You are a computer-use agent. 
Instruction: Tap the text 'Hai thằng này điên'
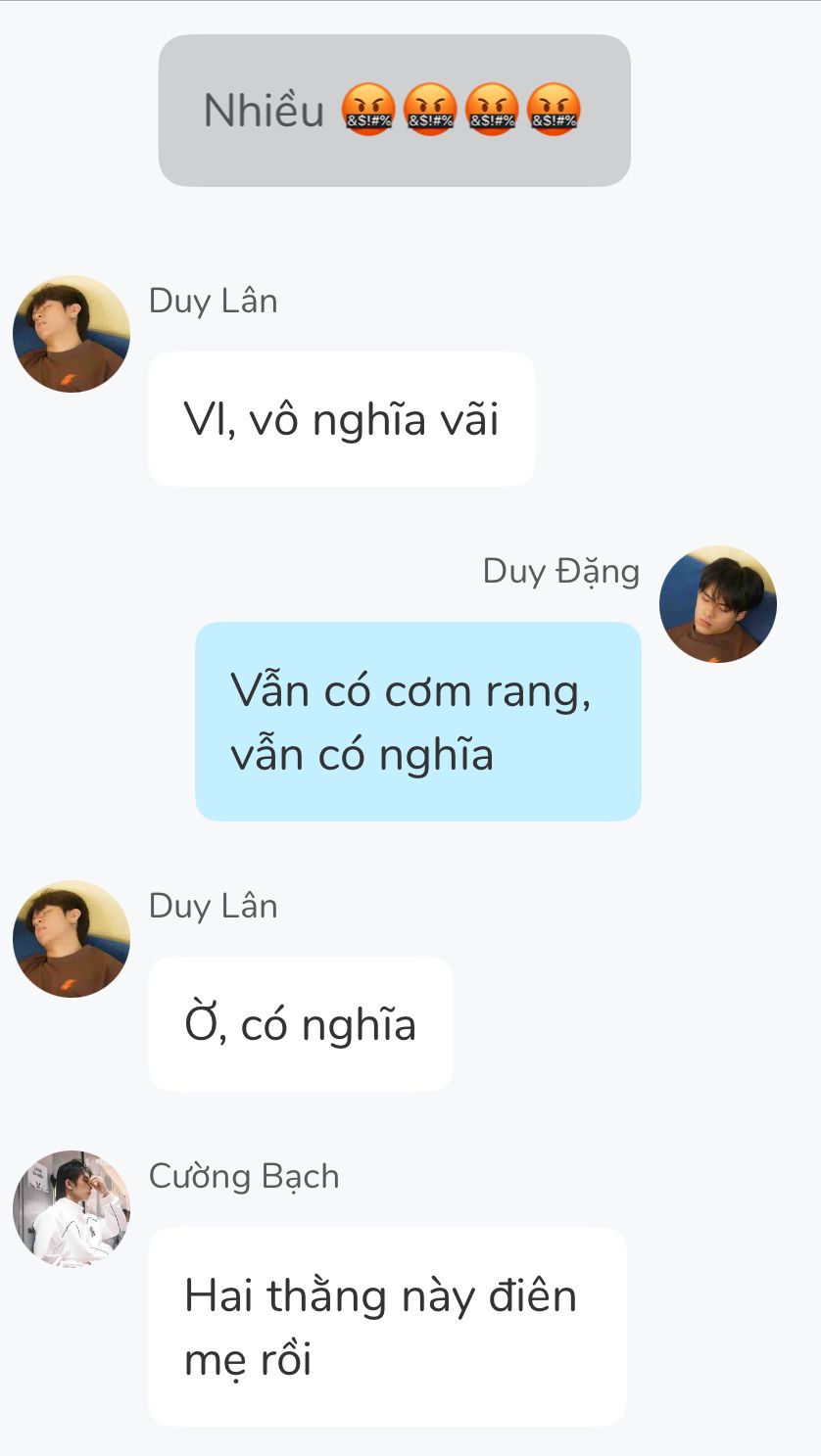tap(380, 1295)
